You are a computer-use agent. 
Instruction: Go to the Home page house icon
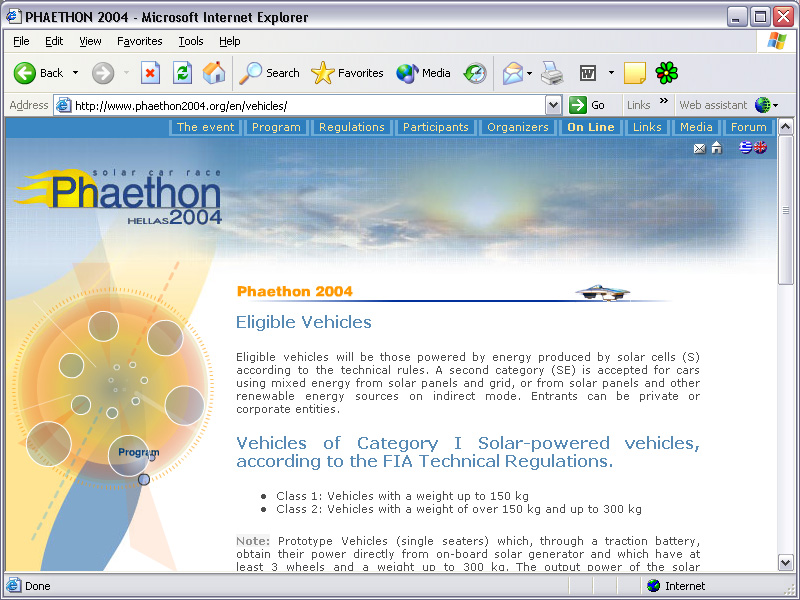click(x=214, y=73)
